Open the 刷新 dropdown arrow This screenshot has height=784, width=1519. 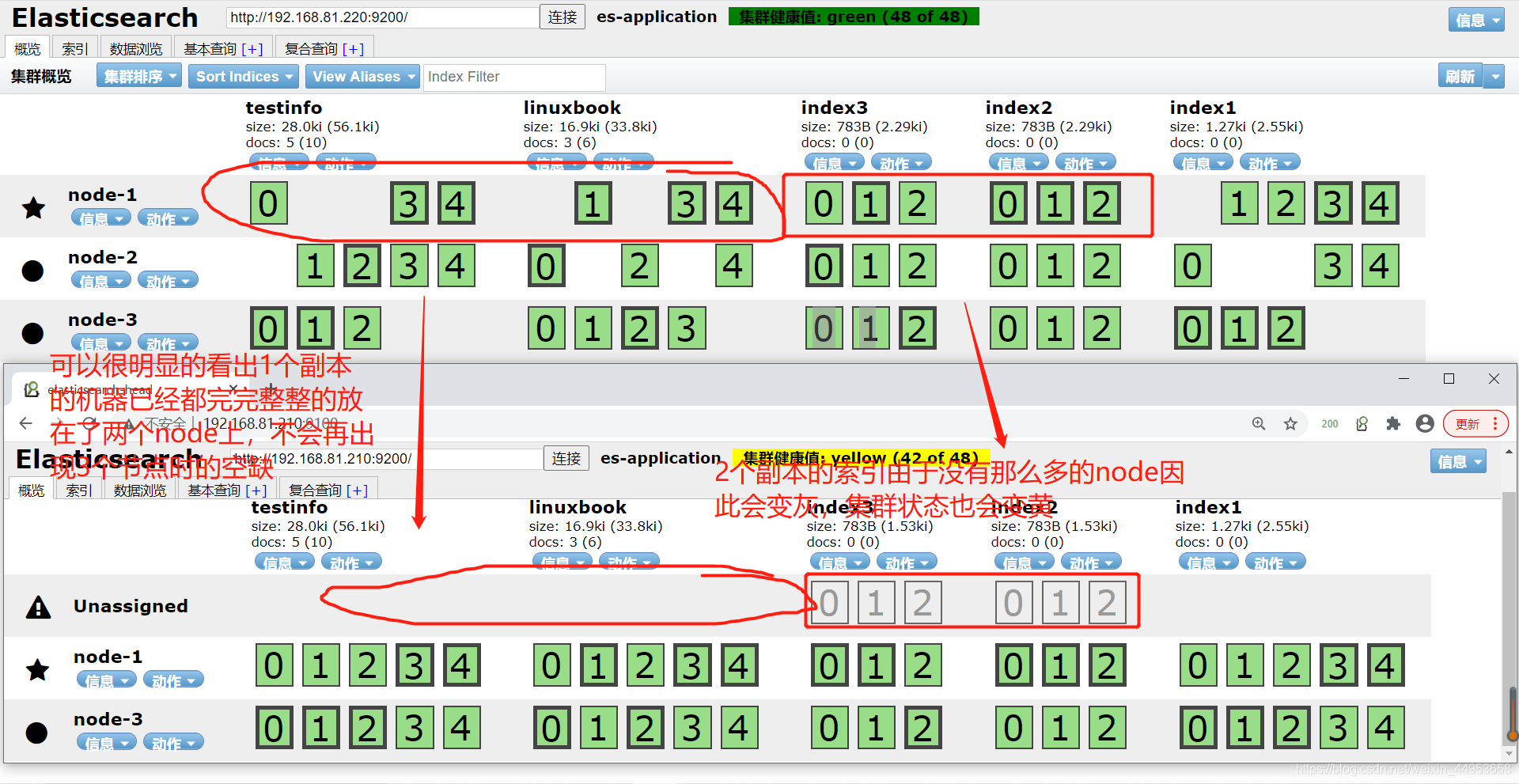pos(1494,77)
